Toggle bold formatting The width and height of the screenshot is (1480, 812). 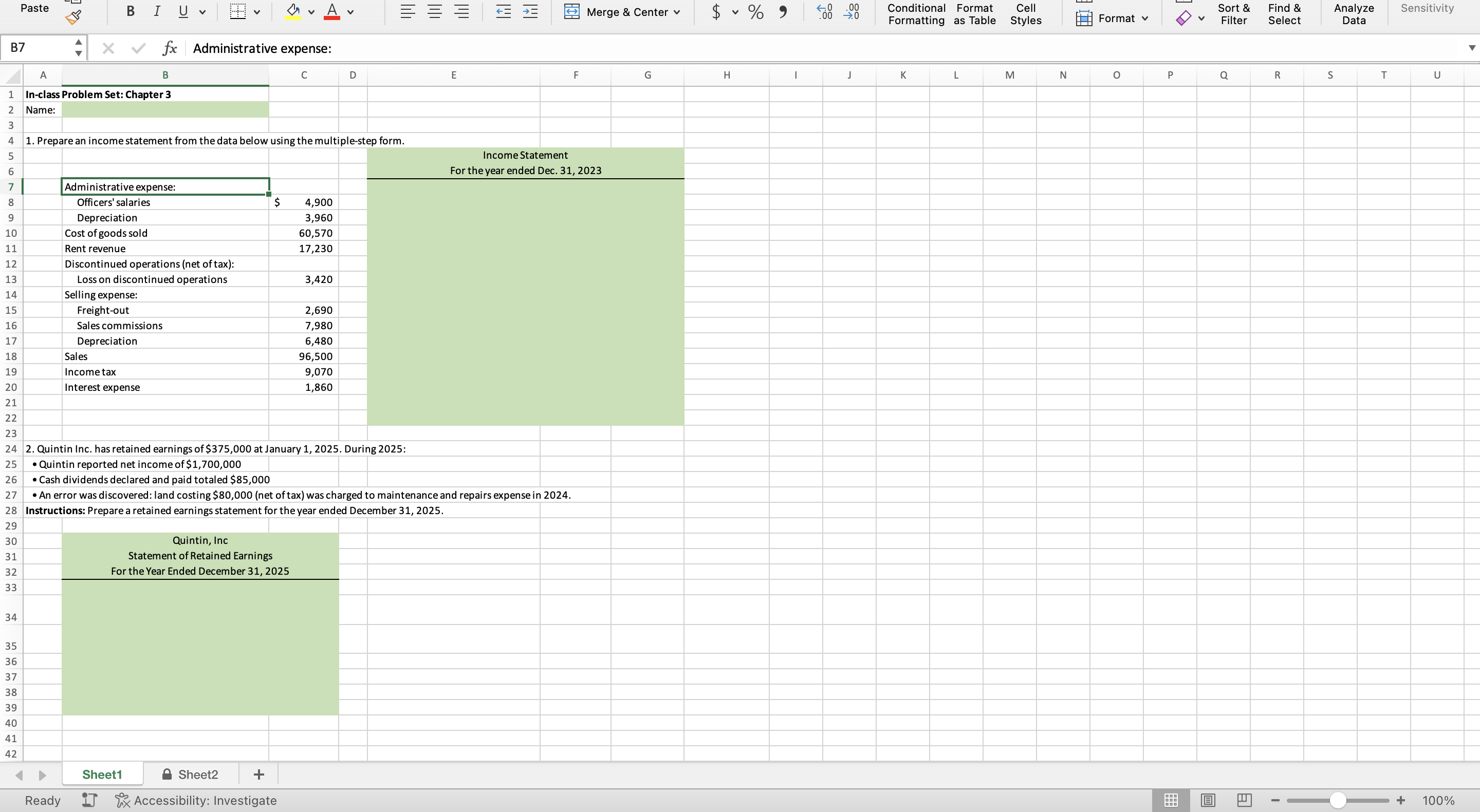pyautogui.click(x=131, y=11)
